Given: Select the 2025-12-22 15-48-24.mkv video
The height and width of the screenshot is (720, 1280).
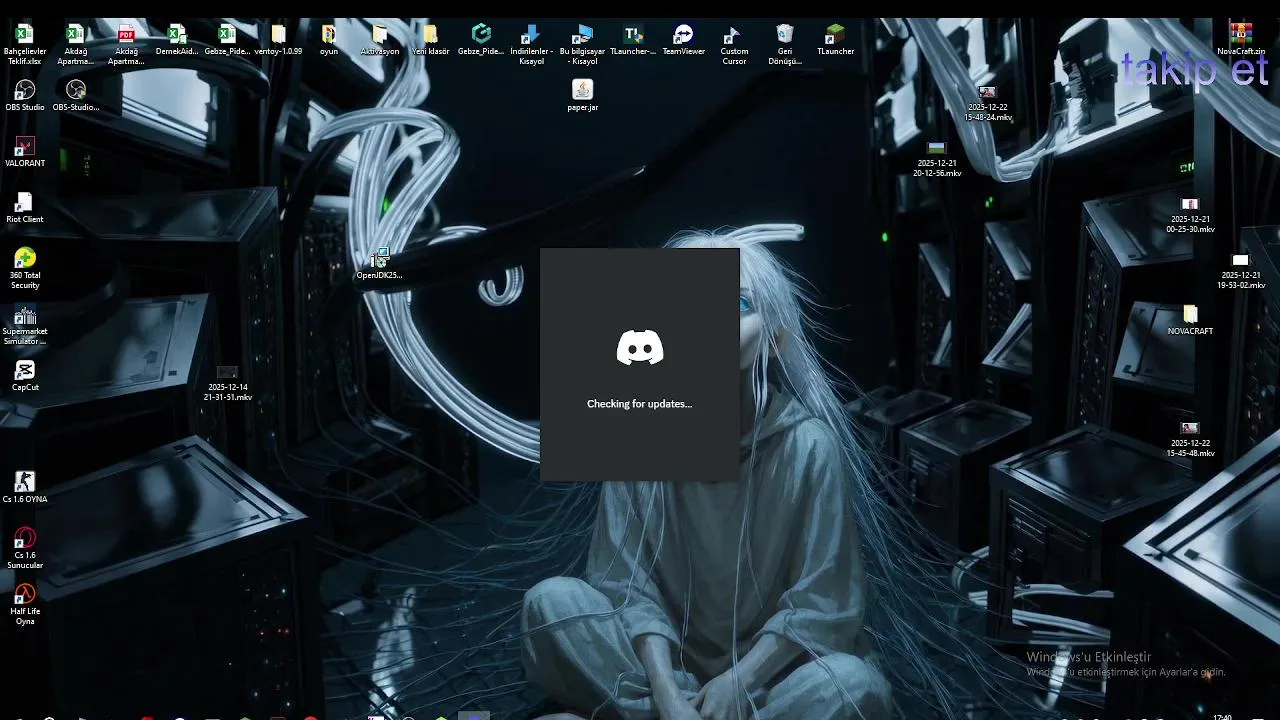Looking at the screenshot, I should tap(988, 93).
